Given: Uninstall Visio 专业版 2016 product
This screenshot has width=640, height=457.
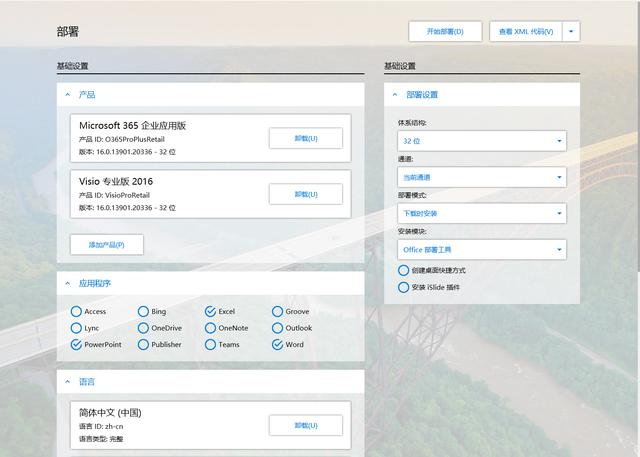Looking at the screenshot, I should (306, 194).
